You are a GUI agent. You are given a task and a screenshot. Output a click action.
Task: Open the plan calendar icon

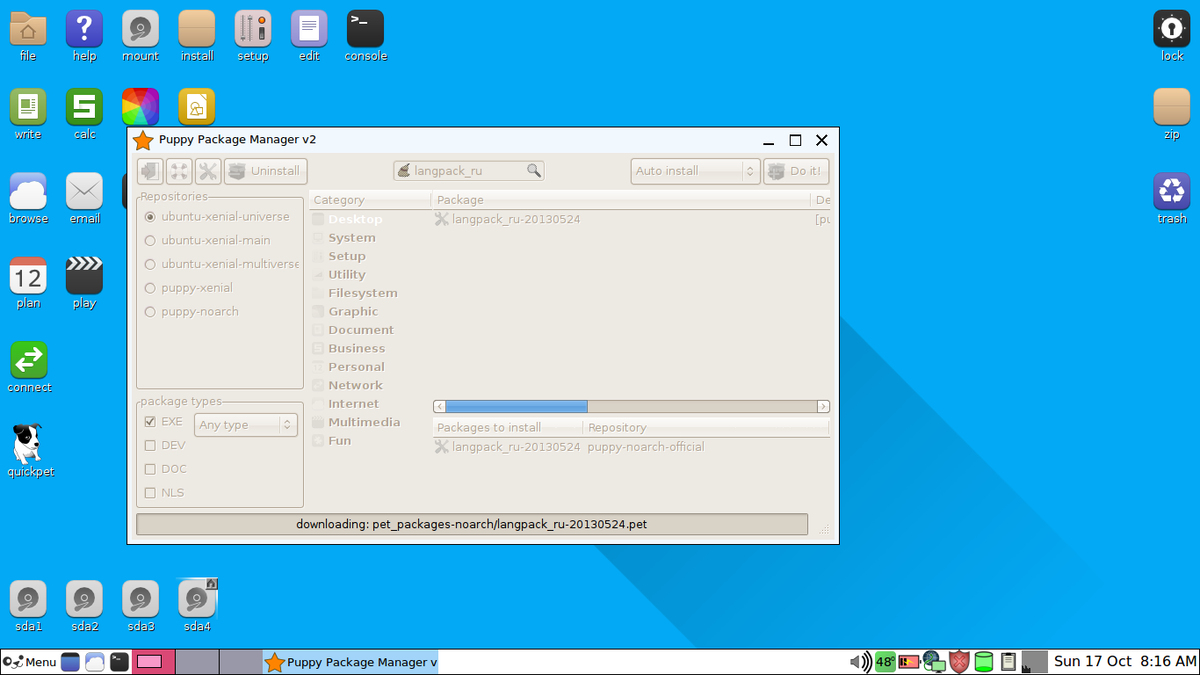(28, 283)
